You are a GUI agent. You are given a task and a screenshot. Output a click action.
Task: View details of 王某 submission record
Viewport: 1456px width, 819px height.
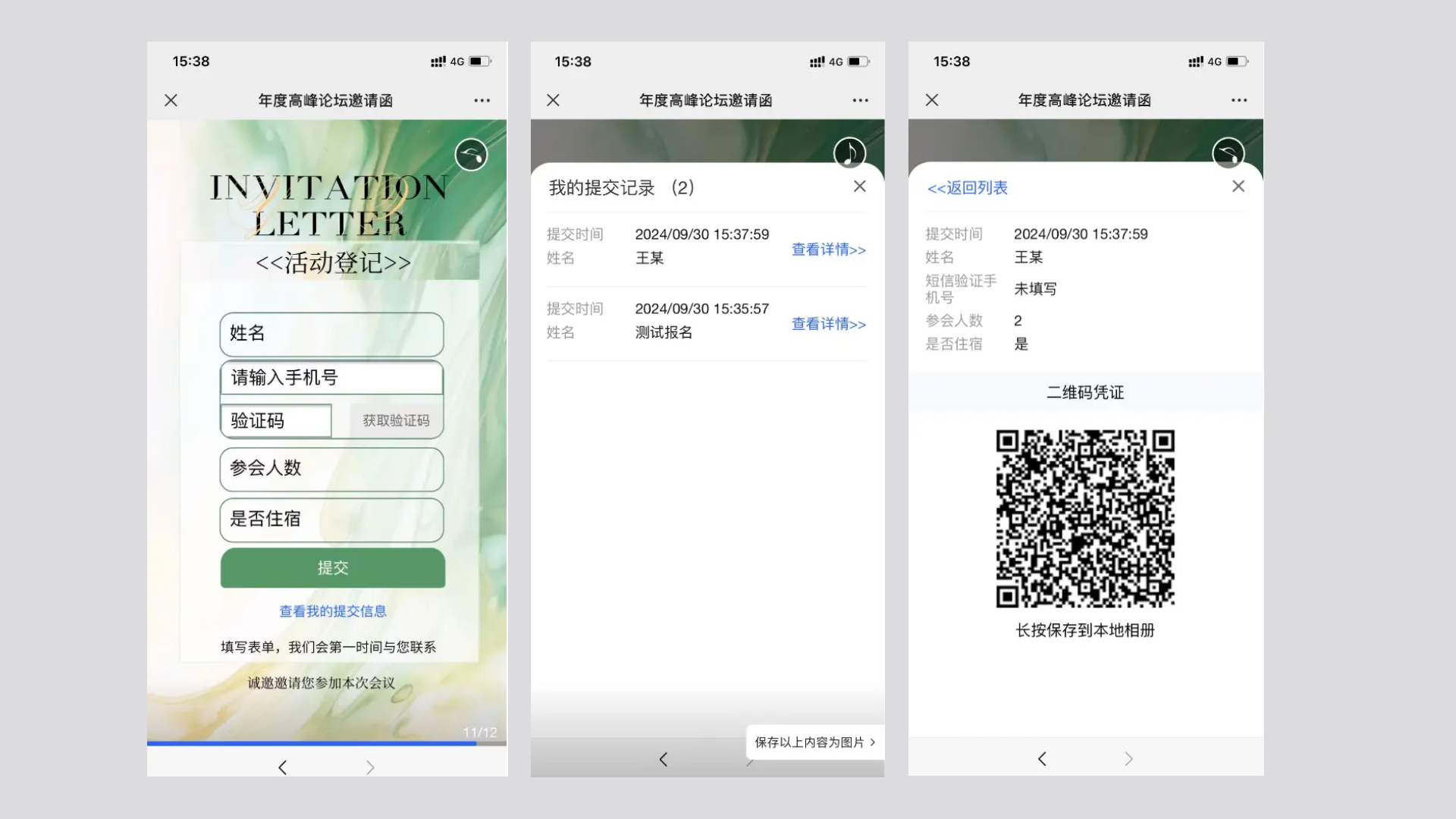(828, 249)
